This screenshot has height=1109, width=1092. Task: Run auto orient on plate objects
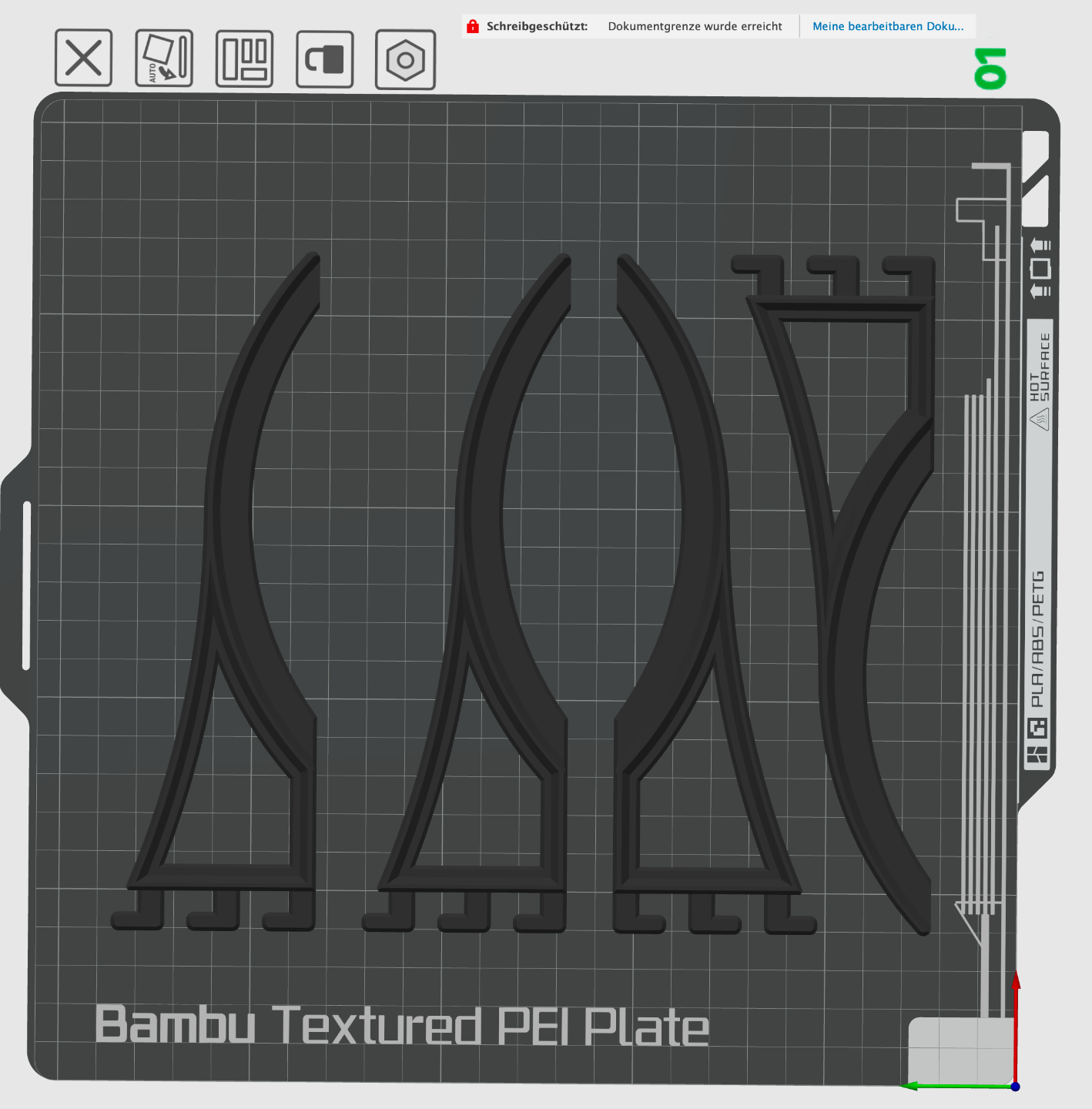point(164,59)
